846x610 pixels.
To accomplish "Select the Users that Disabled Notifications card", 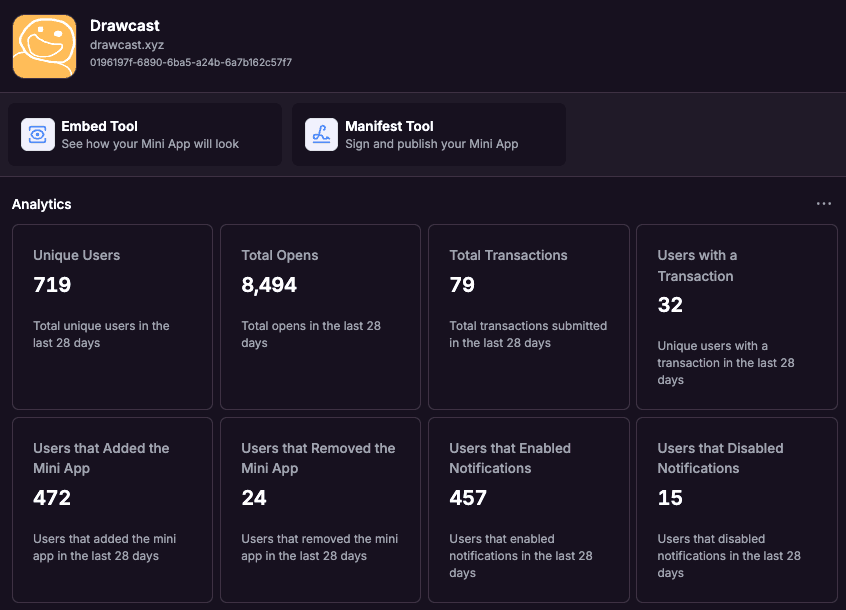I will pyautogui.click(x=736, y=509).
